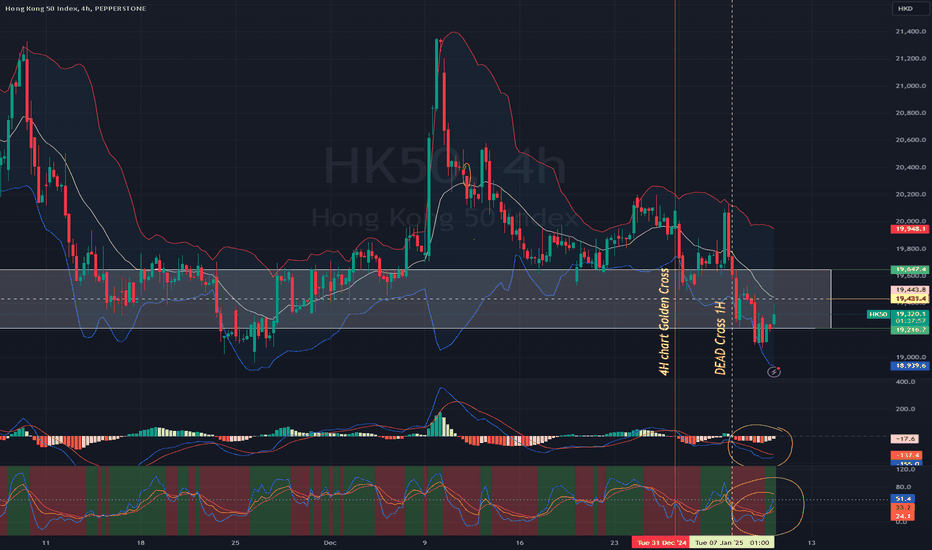Screen dimensions: 932x550
Task: Click the 20,800.0 price axis label
Action: [910, 113]
